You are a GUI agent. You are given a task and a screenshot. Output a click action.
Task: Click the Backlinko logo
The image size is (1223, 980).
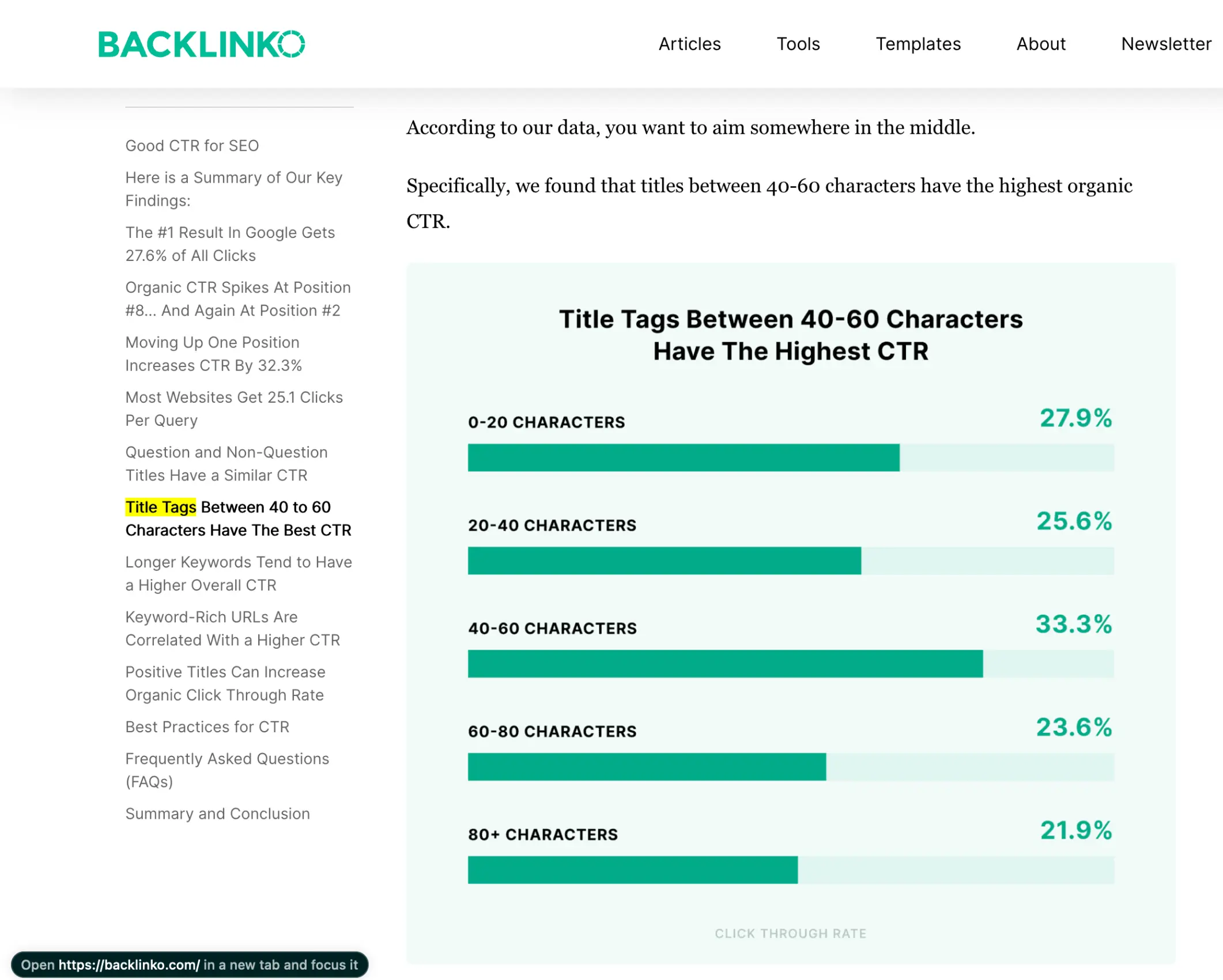tap(201, 44)
